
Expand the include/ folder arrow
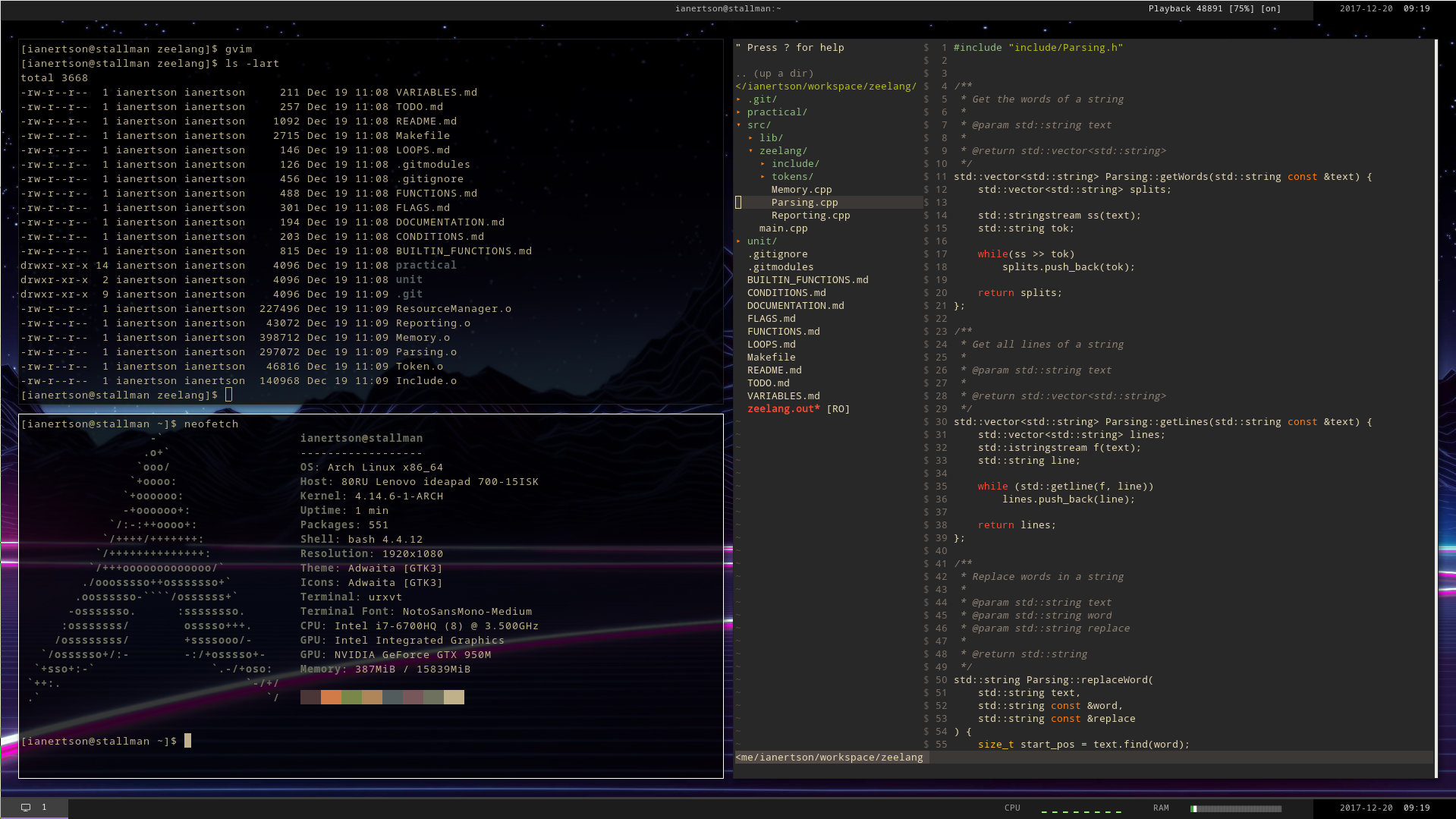click(x=763, y=164)
